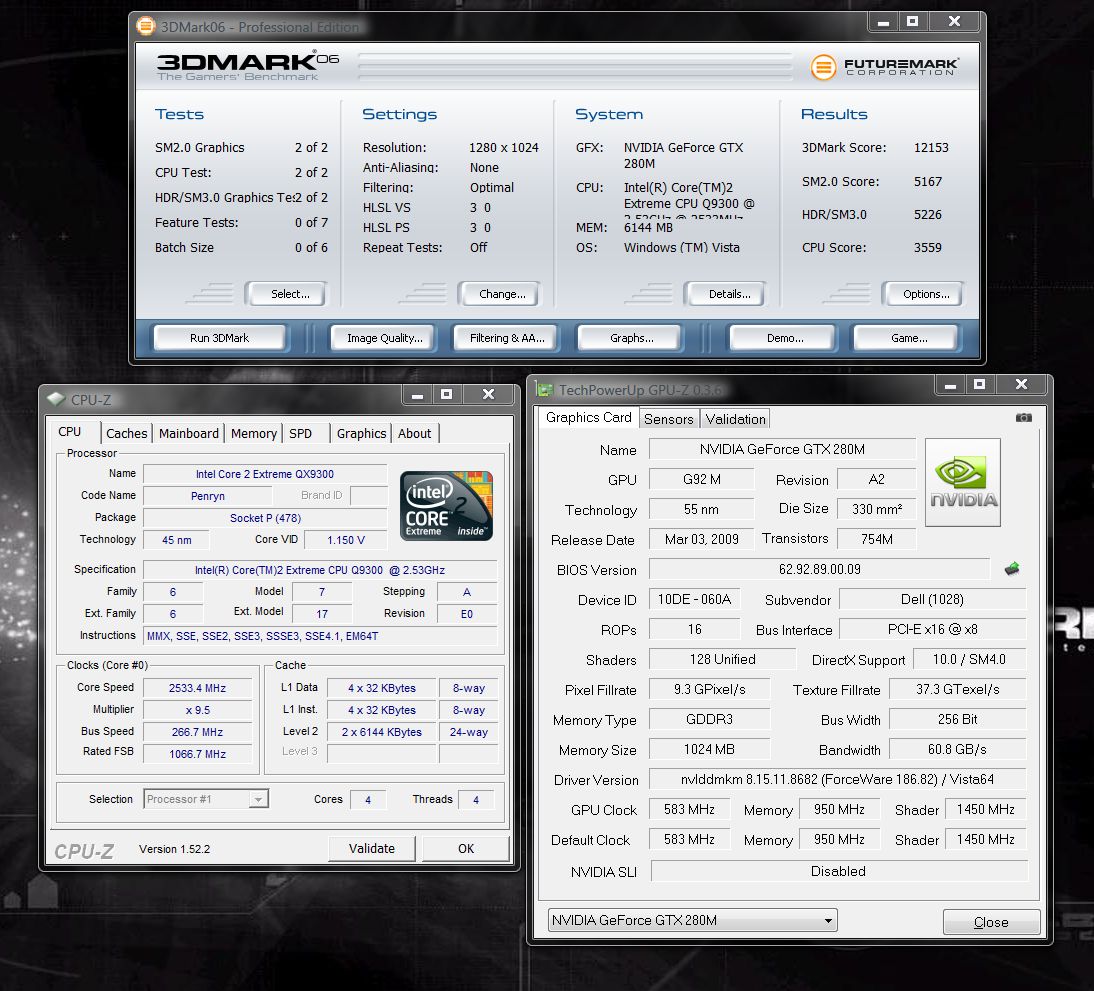The image size is (1094, 991).
Task: Switch to the Validation tab in GPU-Z
Action: [735, 419]
